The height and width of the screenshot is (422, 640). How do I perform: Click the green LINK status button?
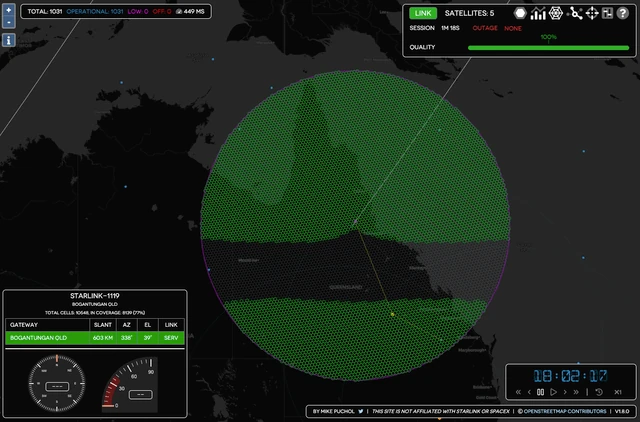tap(423, 13)
